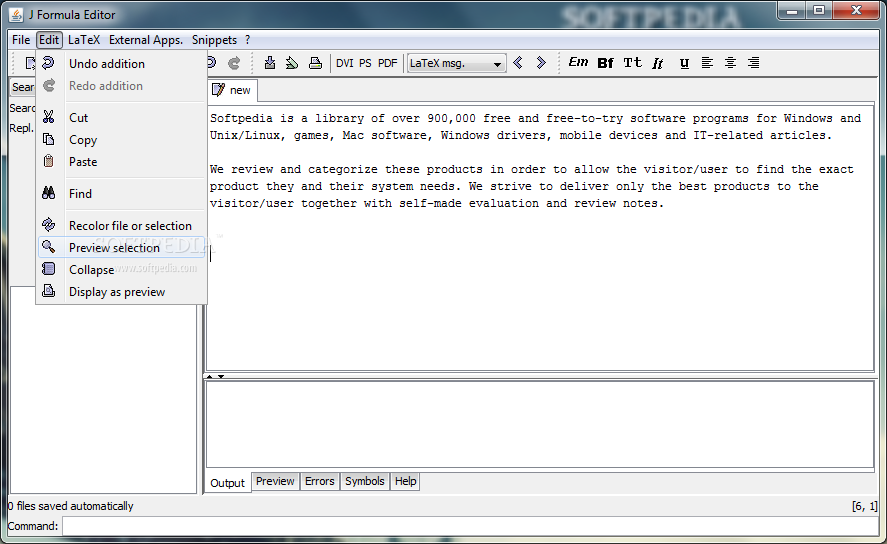The height and width of the screenshot is (544, 887).
Task: Apply bold (Bf) formatting
Action: point(605,63)
